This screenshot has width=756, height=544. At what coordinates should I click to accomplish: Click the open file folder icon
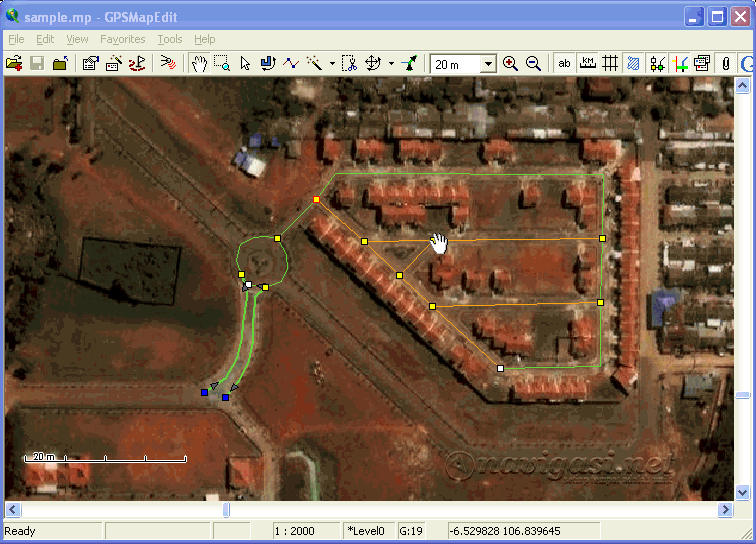(14, 63)
